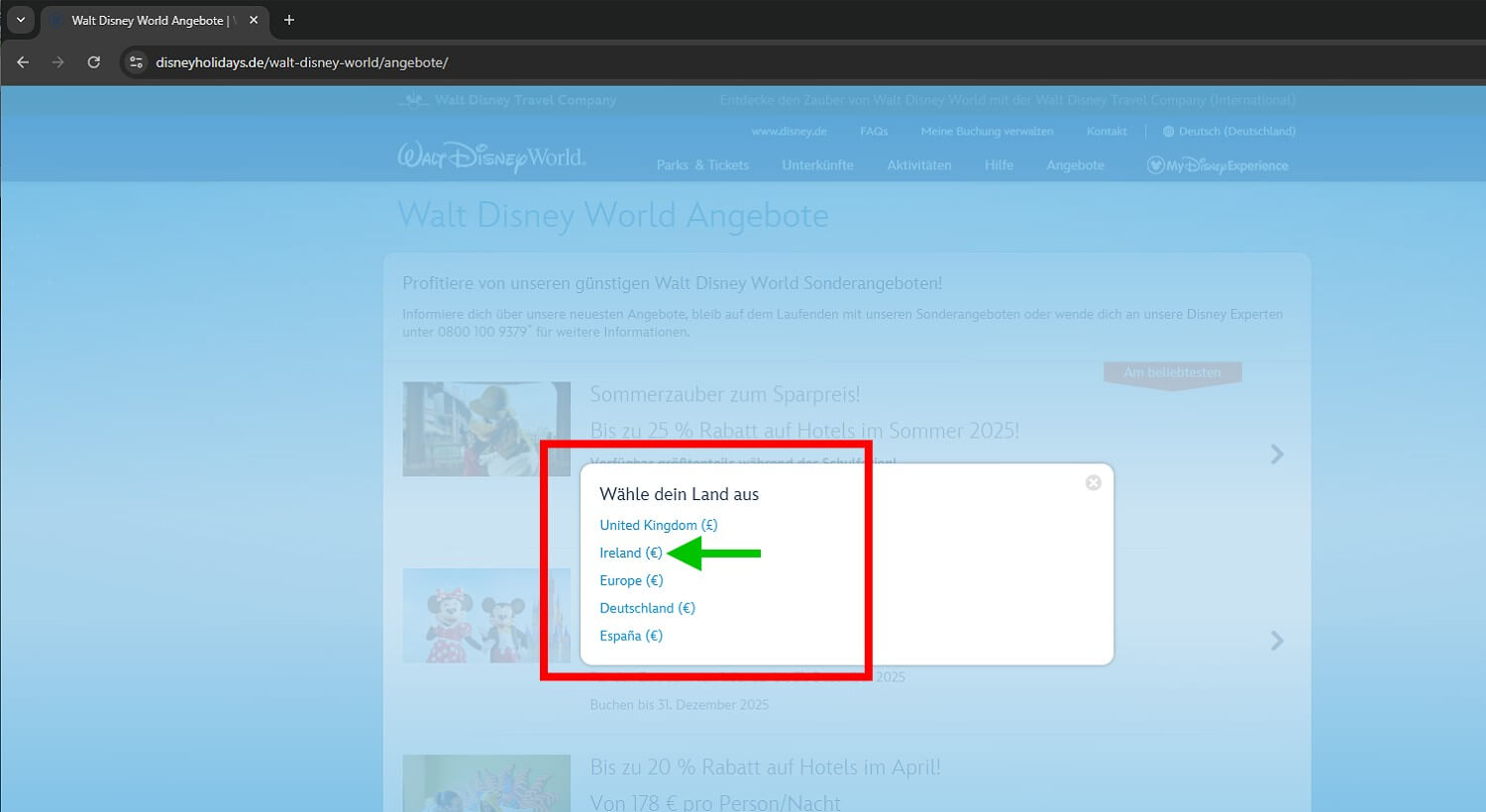Open April hotel offer thumbnail image
Viewport: 1486px width, 812px height.
coord(486,783)
